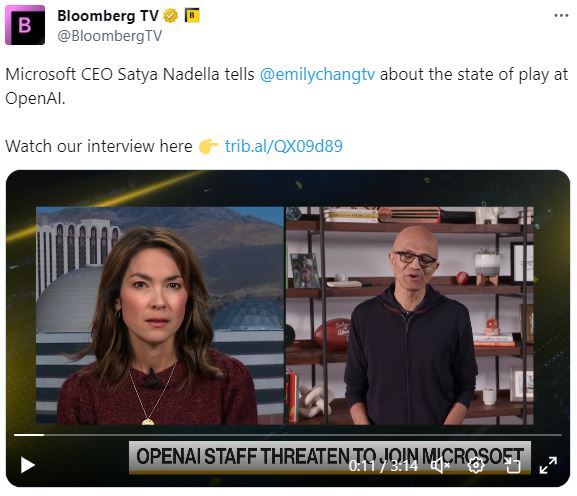577x496 pixels.
Task: Open the Bloomberg TV profile avatar
Action: coord(25,25)
